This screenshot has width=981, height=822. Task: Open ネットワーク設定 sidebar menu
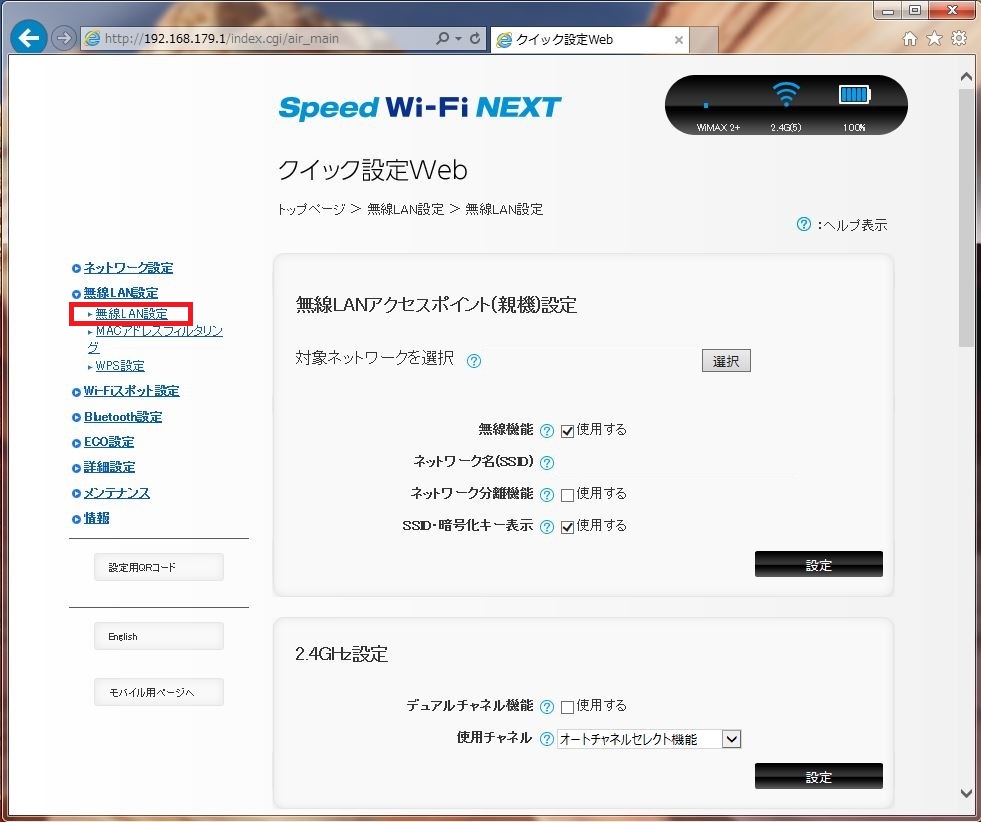point(128,268)
